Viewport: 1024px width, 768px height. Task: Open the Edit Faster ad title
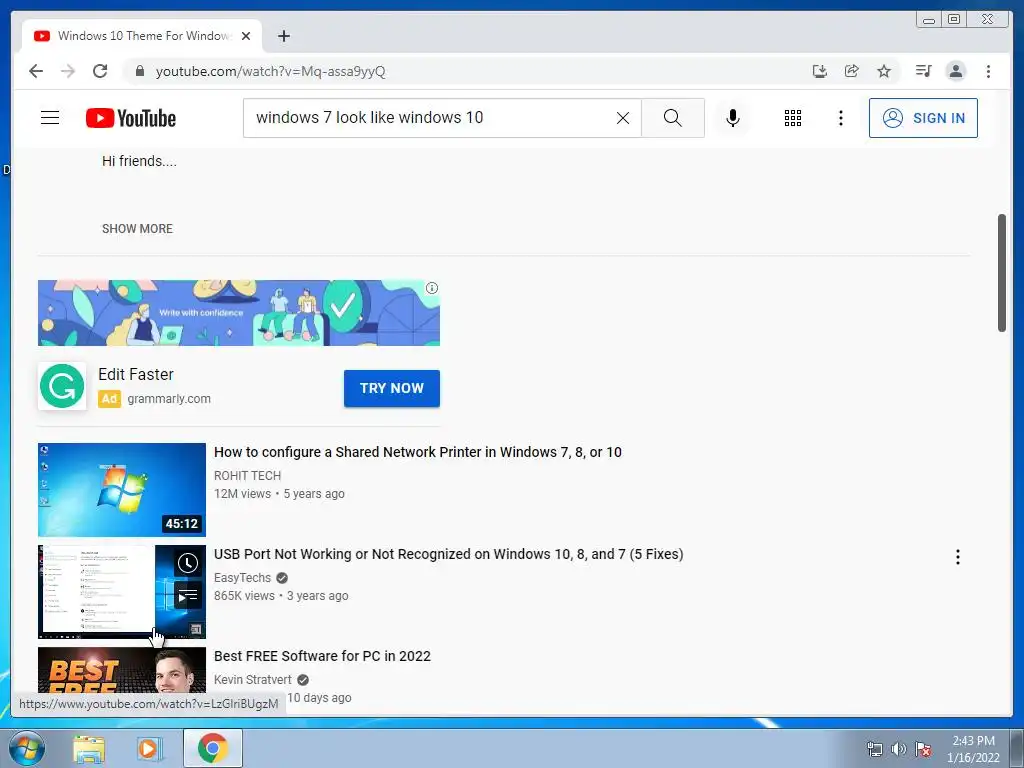pos(136,374)
